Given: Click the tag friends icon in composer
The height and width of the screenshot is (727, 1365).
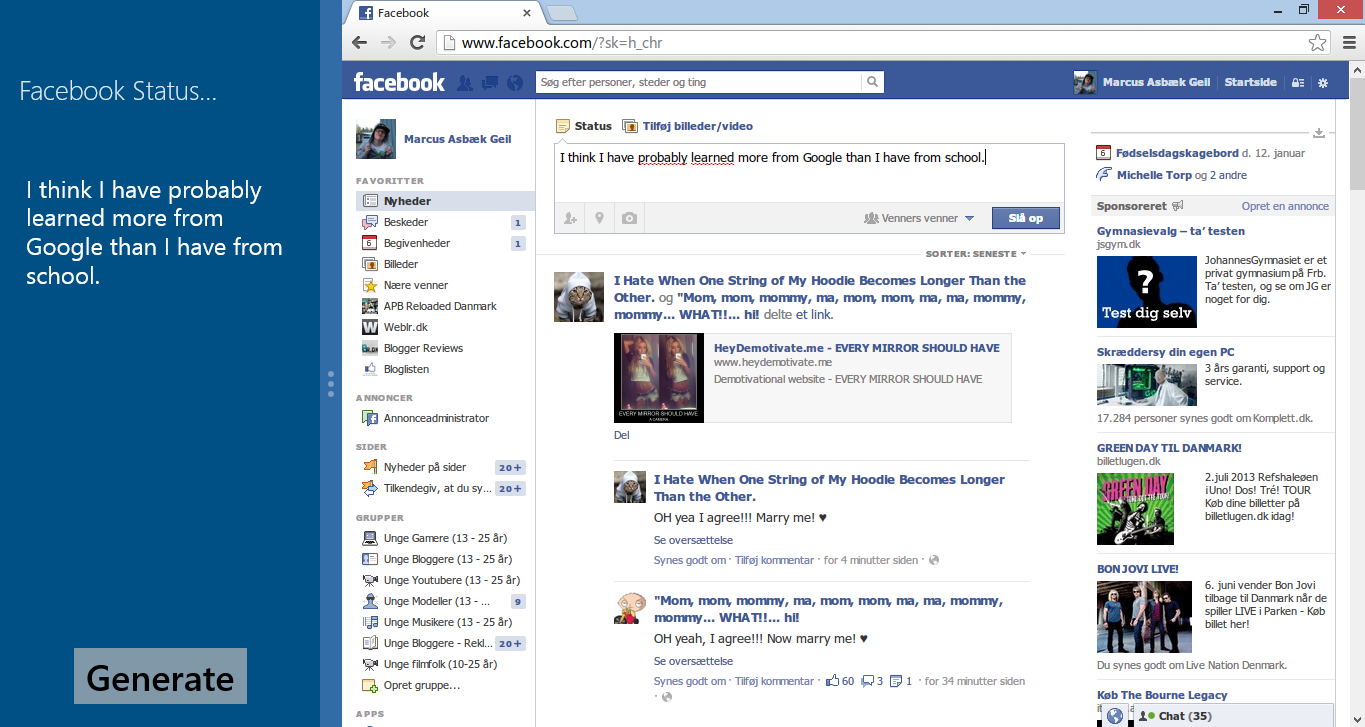Looking at the screenshot, I should click(570, 218).
